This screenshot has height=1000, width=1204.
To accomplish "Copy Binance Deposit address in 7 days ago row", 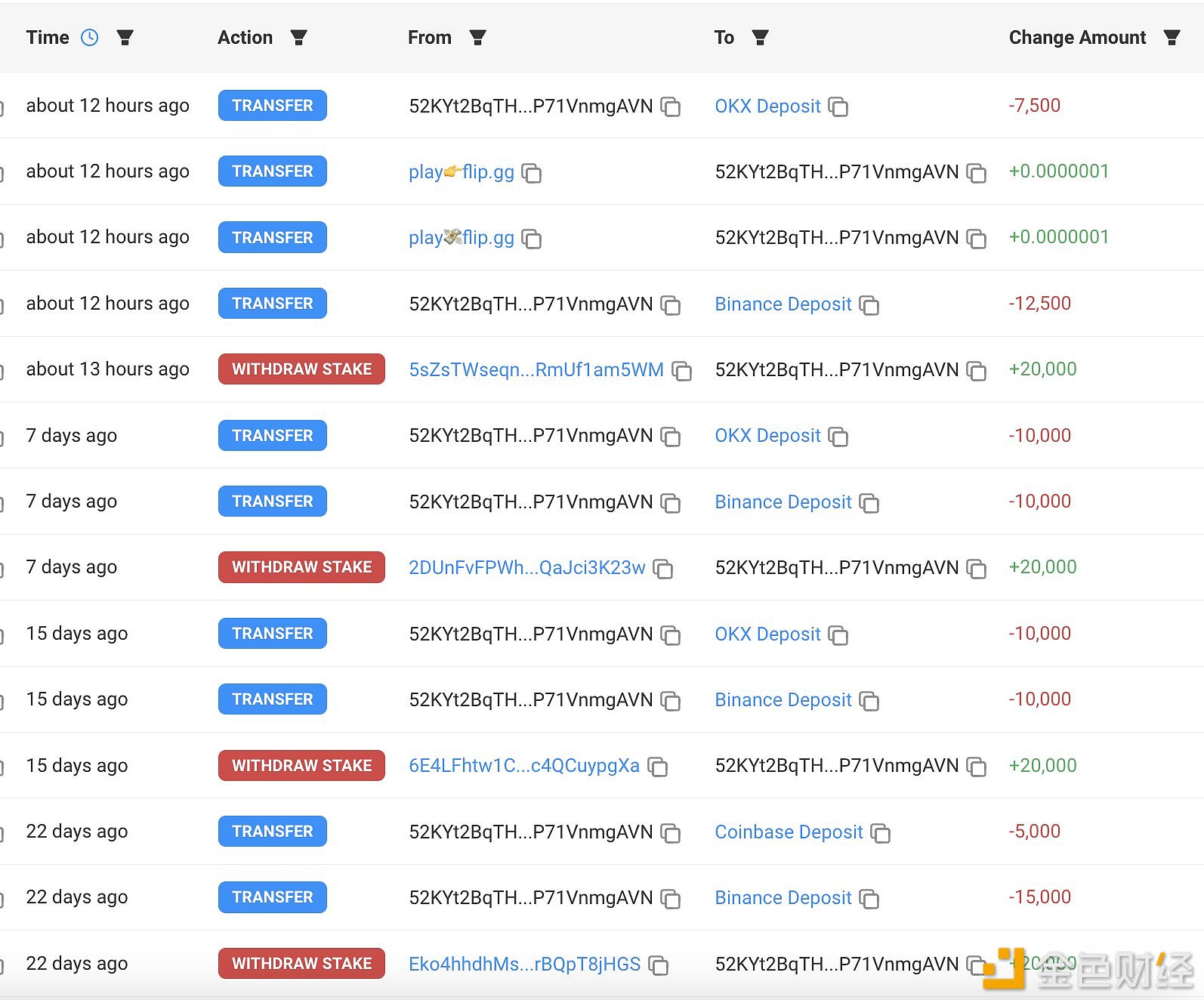I will click(x=869, y=503).
